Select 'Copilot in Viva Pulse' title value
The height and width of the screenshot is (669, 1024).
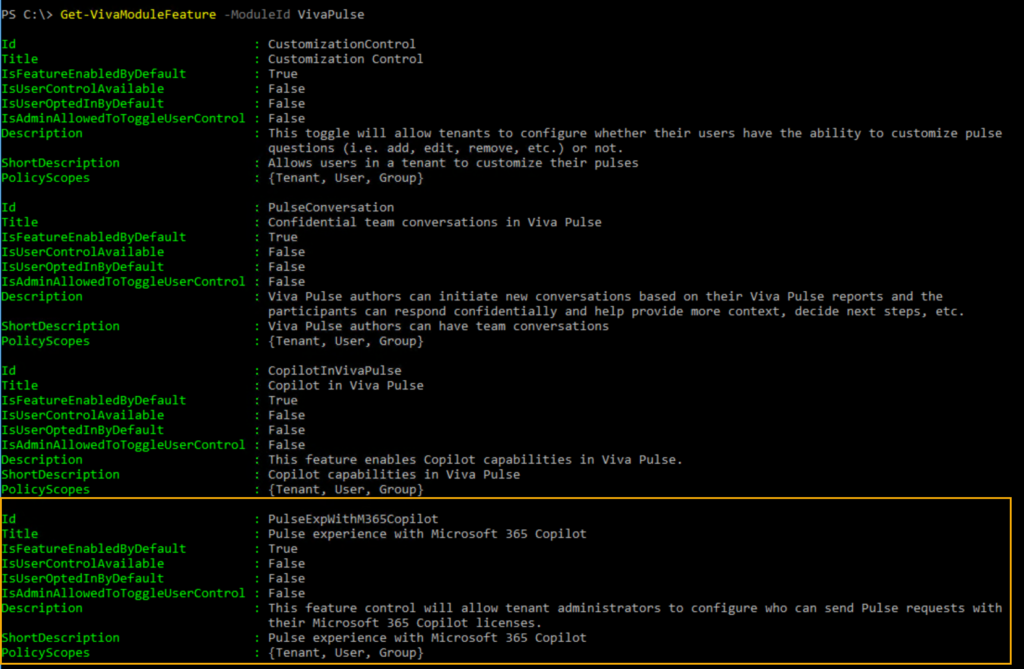(345, 385)
